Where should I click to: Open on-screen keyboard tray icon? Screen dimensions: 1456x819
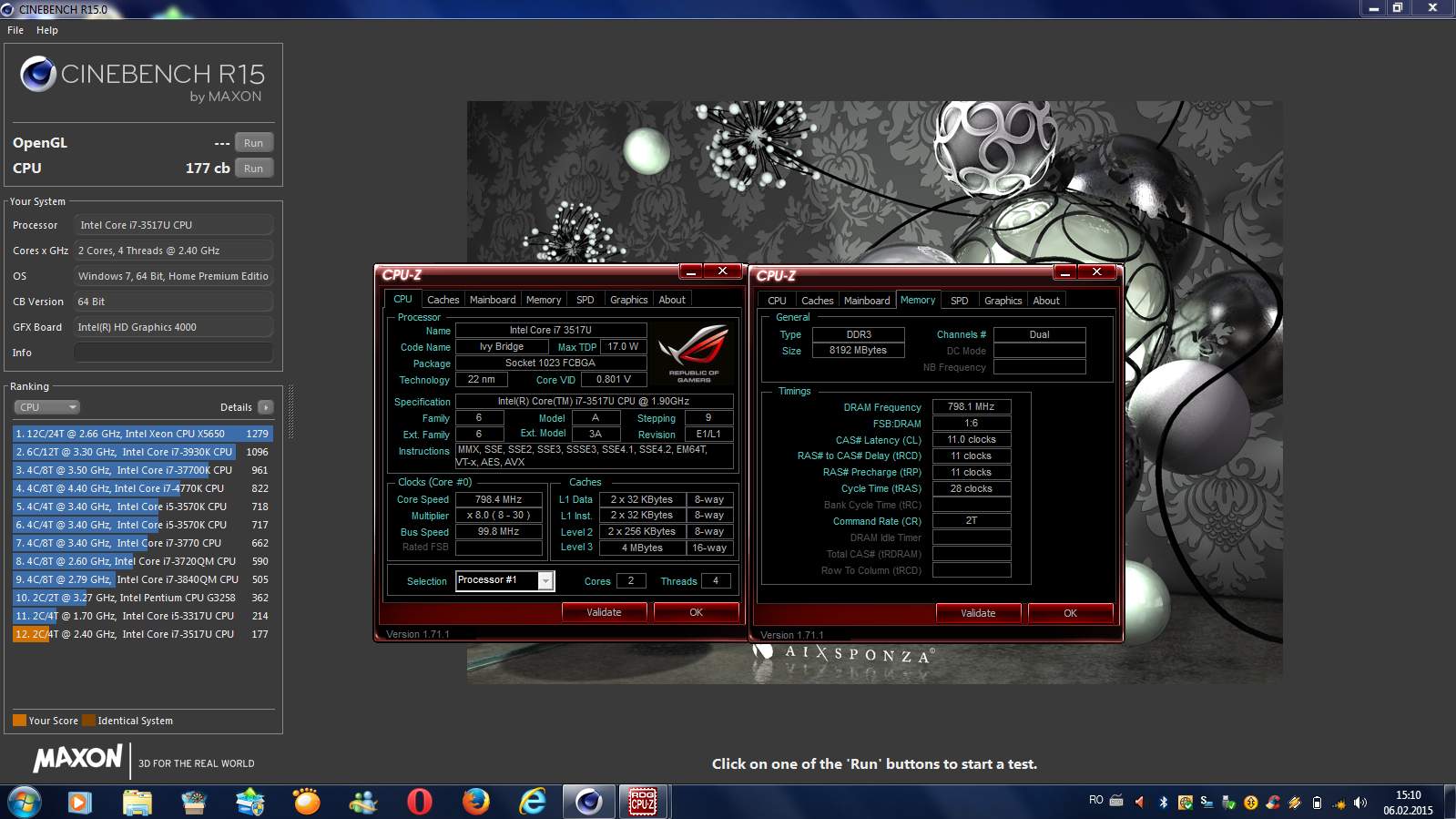tap(1116, 802)
